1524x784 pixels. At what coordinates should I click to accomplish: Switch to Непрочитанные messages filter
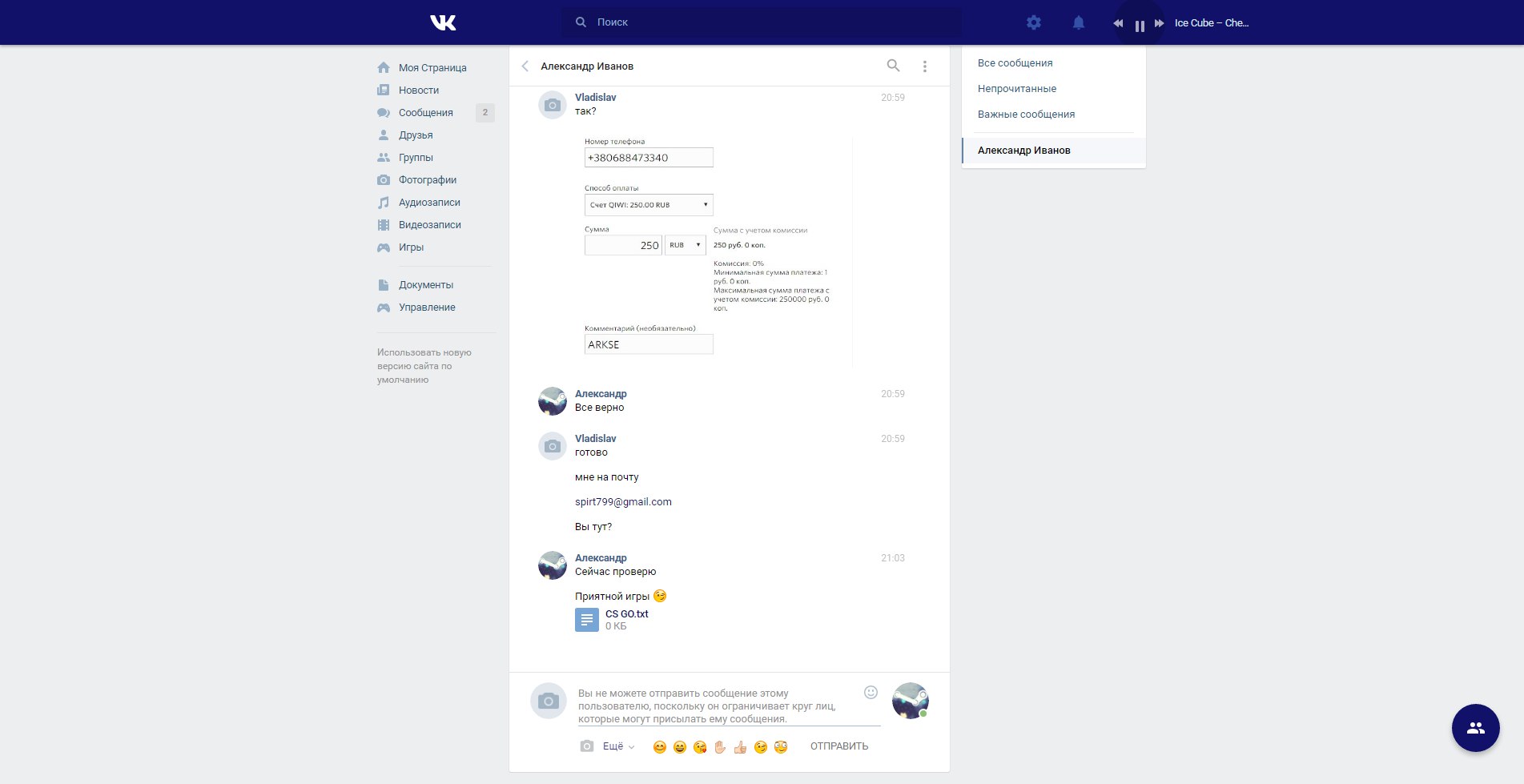(x=1016, y=89)
